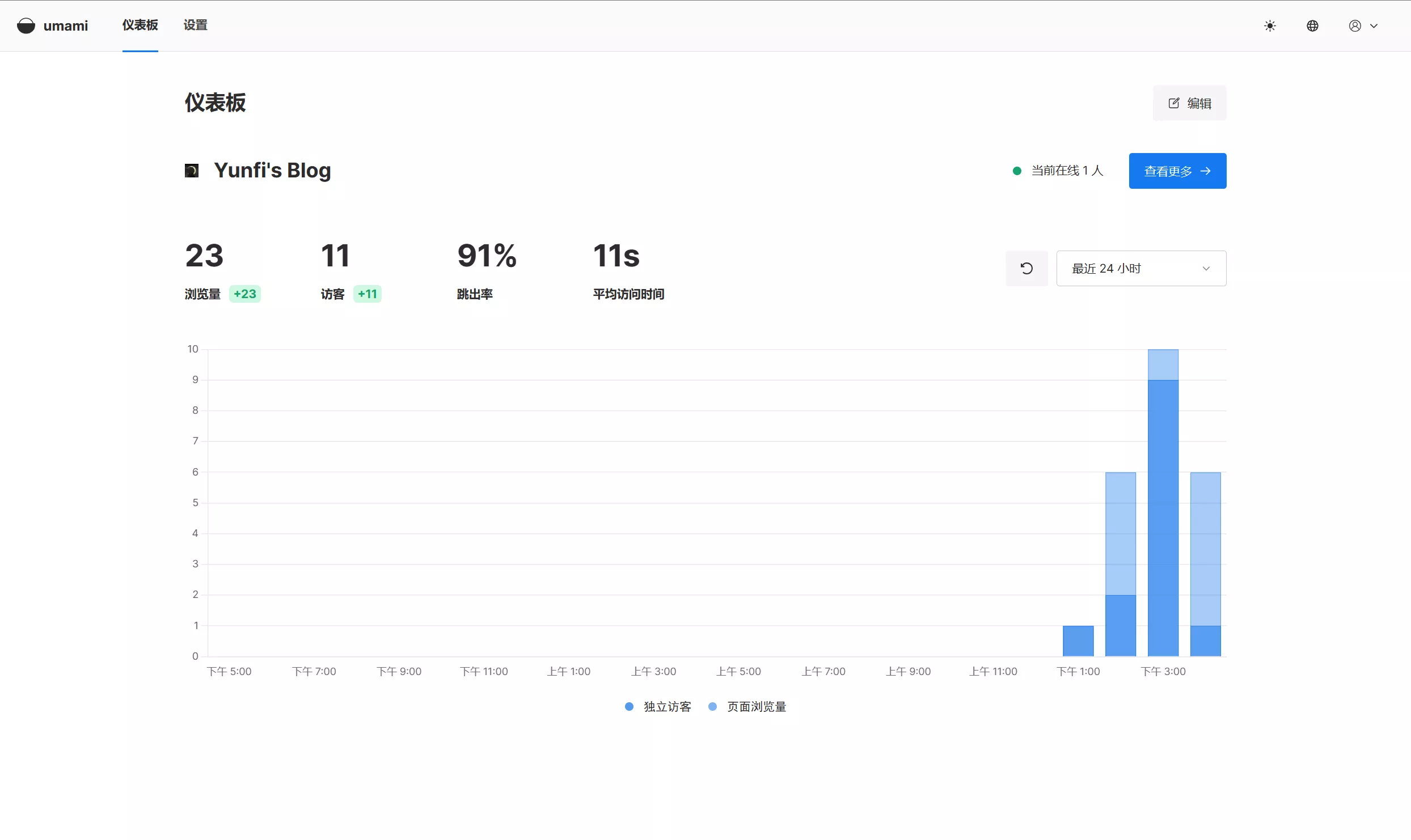Click the arrow icon inside 查看更多
Screen dimensions: 1411x840
click(x=1206, y=171)
